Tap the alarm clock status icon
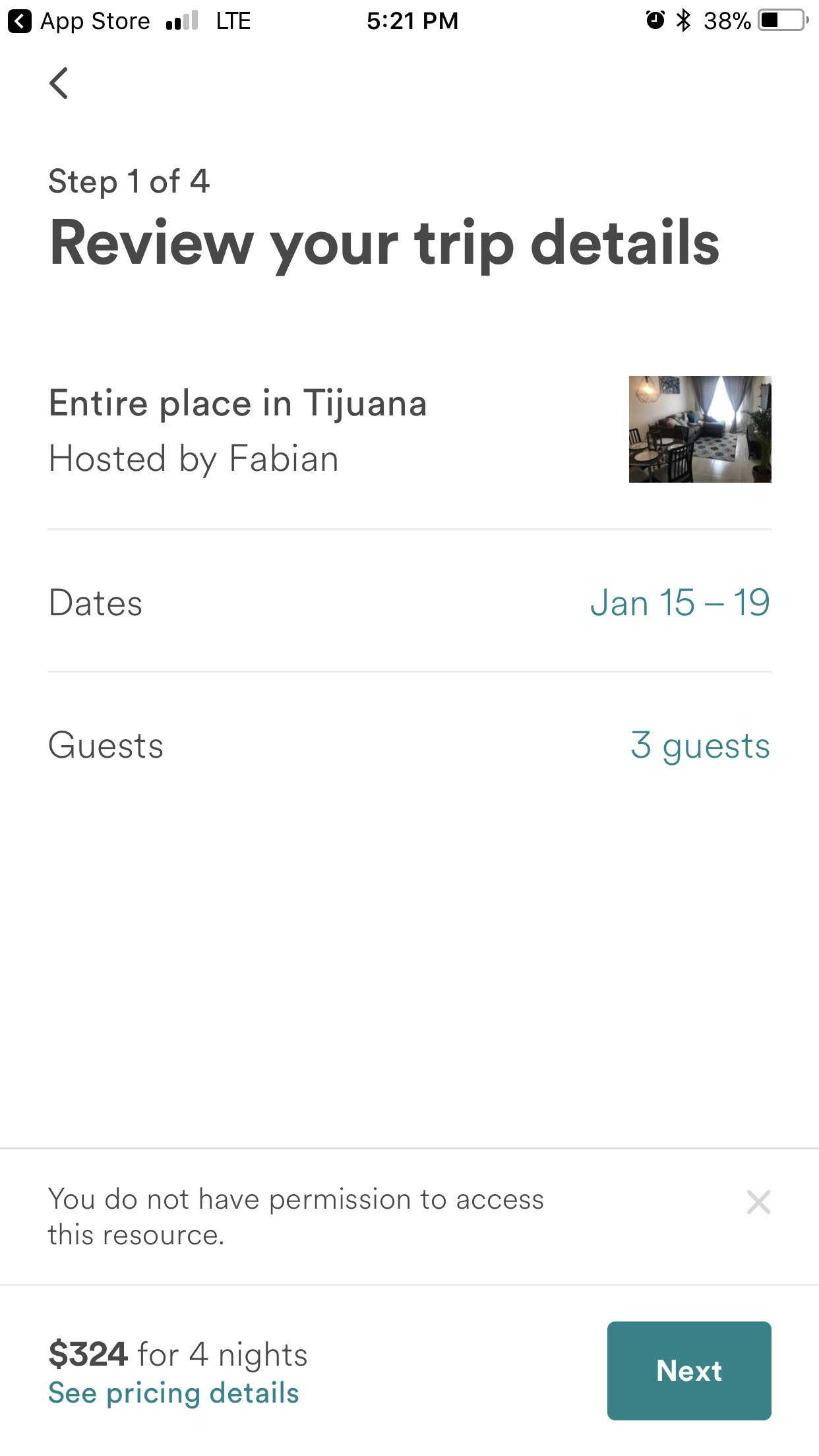Image resolution: width=819 pixels, height=1456 pixels. coord(655,20)
